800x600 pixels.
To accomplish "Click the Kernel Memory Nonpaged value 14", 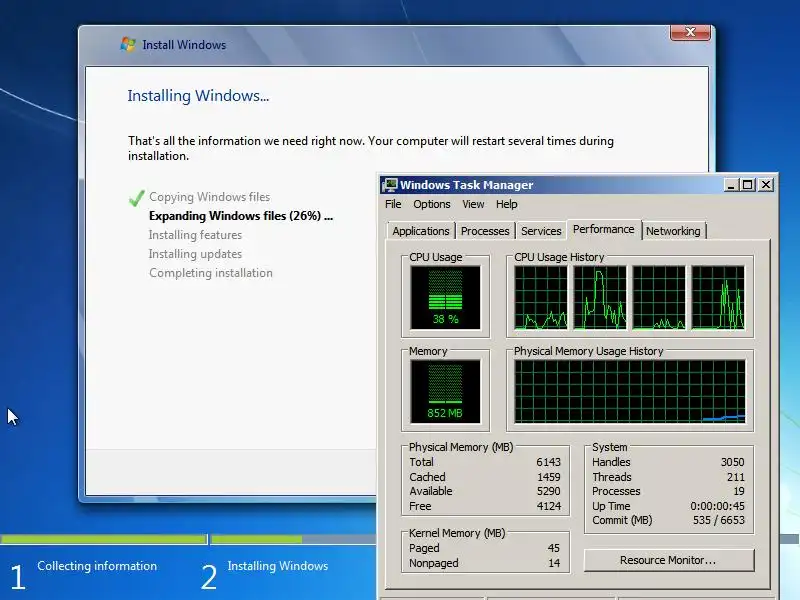I will point(554,563).
